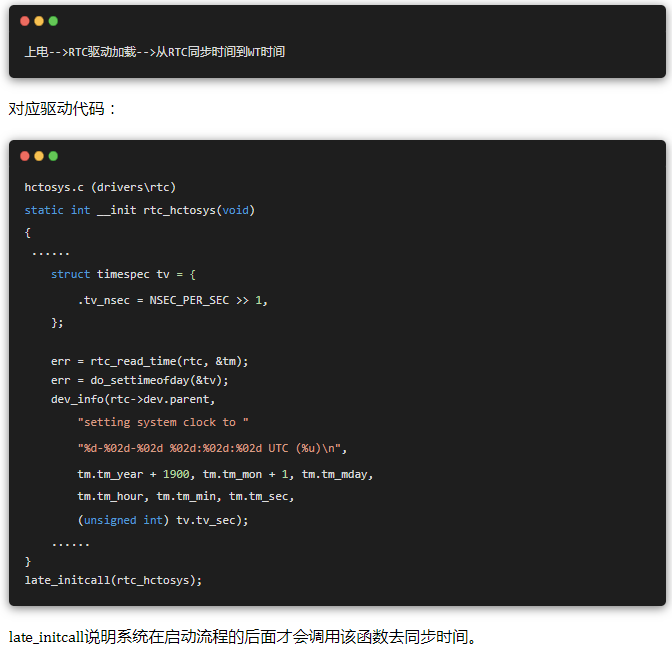
Task: Click the tm.tm_year + 1900 arguments line
Action: 225,474
